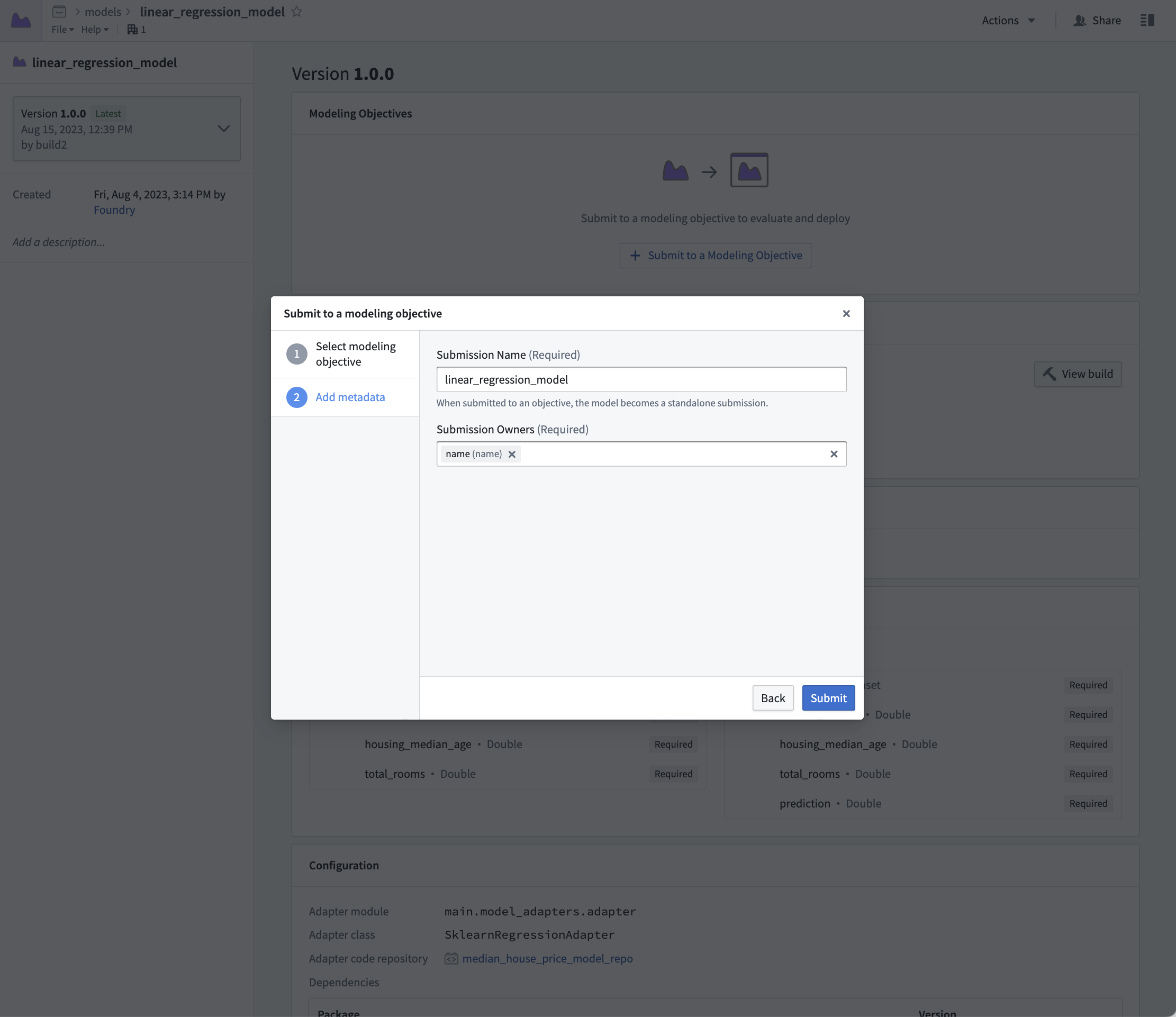Image resolution: width=1176 pixels, height=1017 pixels.
Task: Focus the Submission Owners input field
Action: [641, 454]
